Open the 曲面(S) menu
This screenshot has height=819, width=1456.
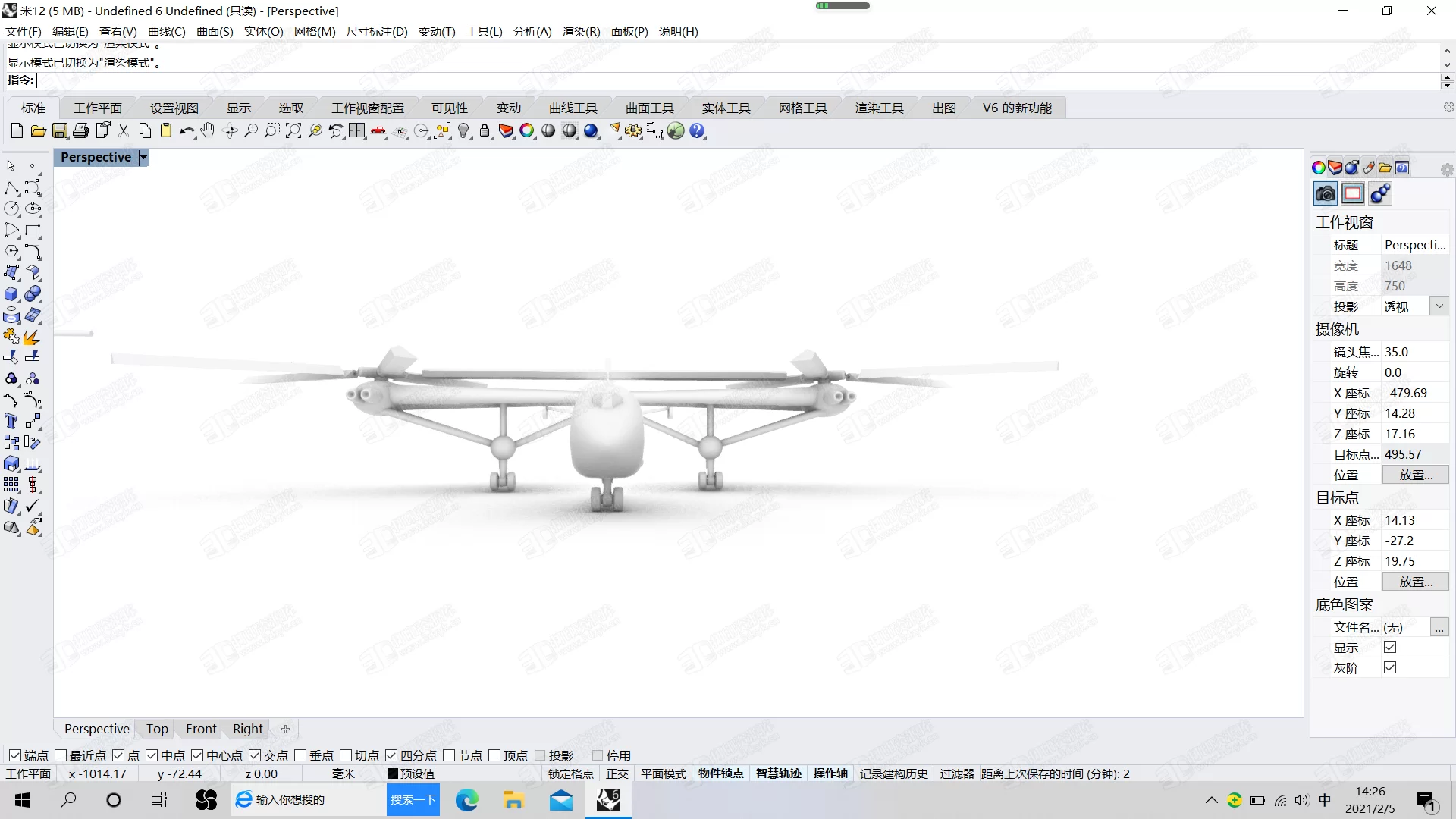[215, 31]
